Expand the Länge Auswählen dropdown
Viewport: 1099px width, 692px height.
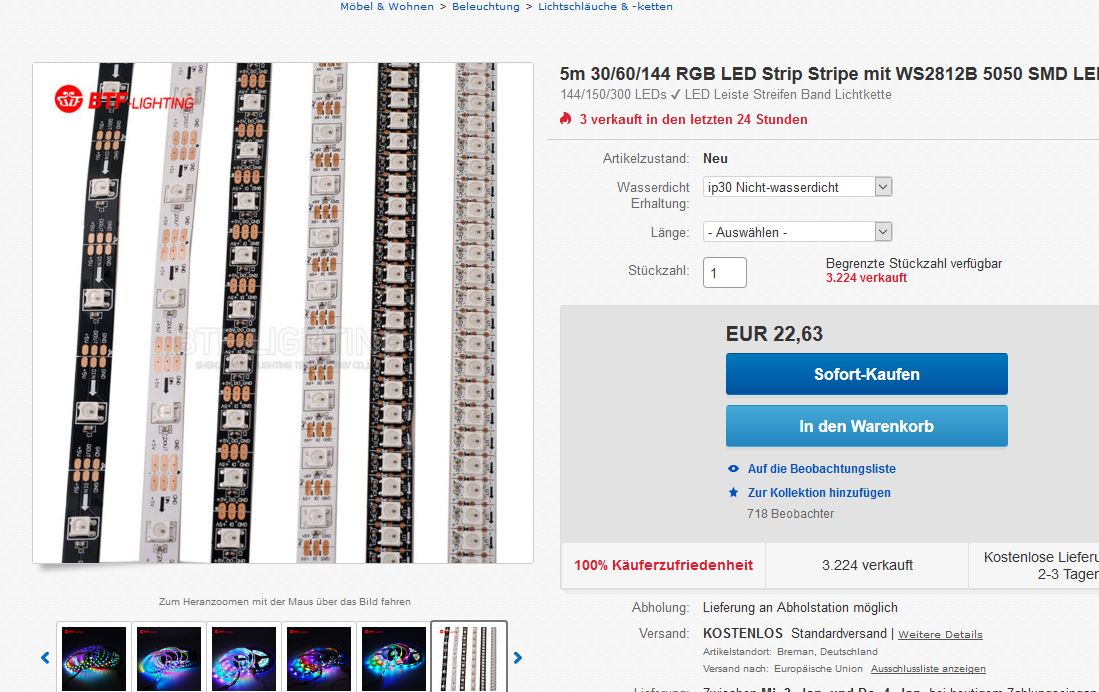(798, 232)
